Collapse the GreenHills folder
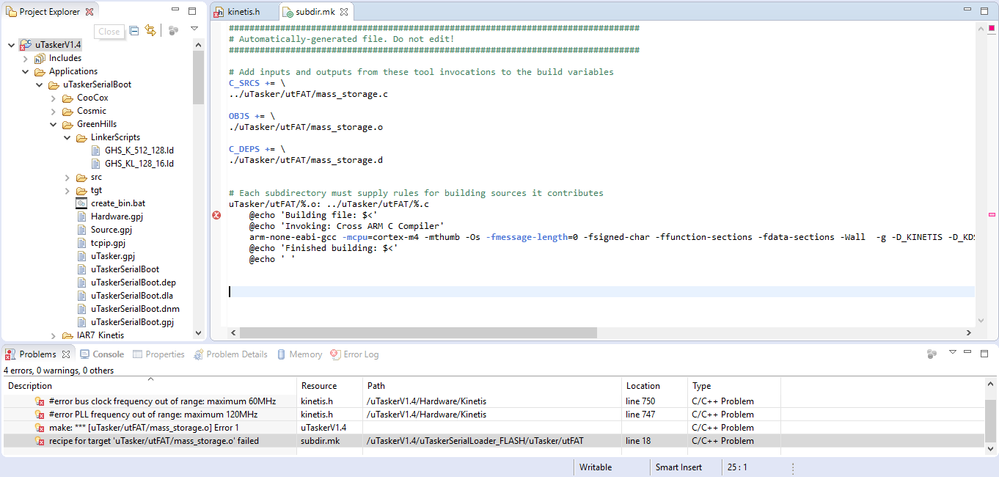Image resolution: width=999 pixels, height=477 pixels. click(54, 124)
